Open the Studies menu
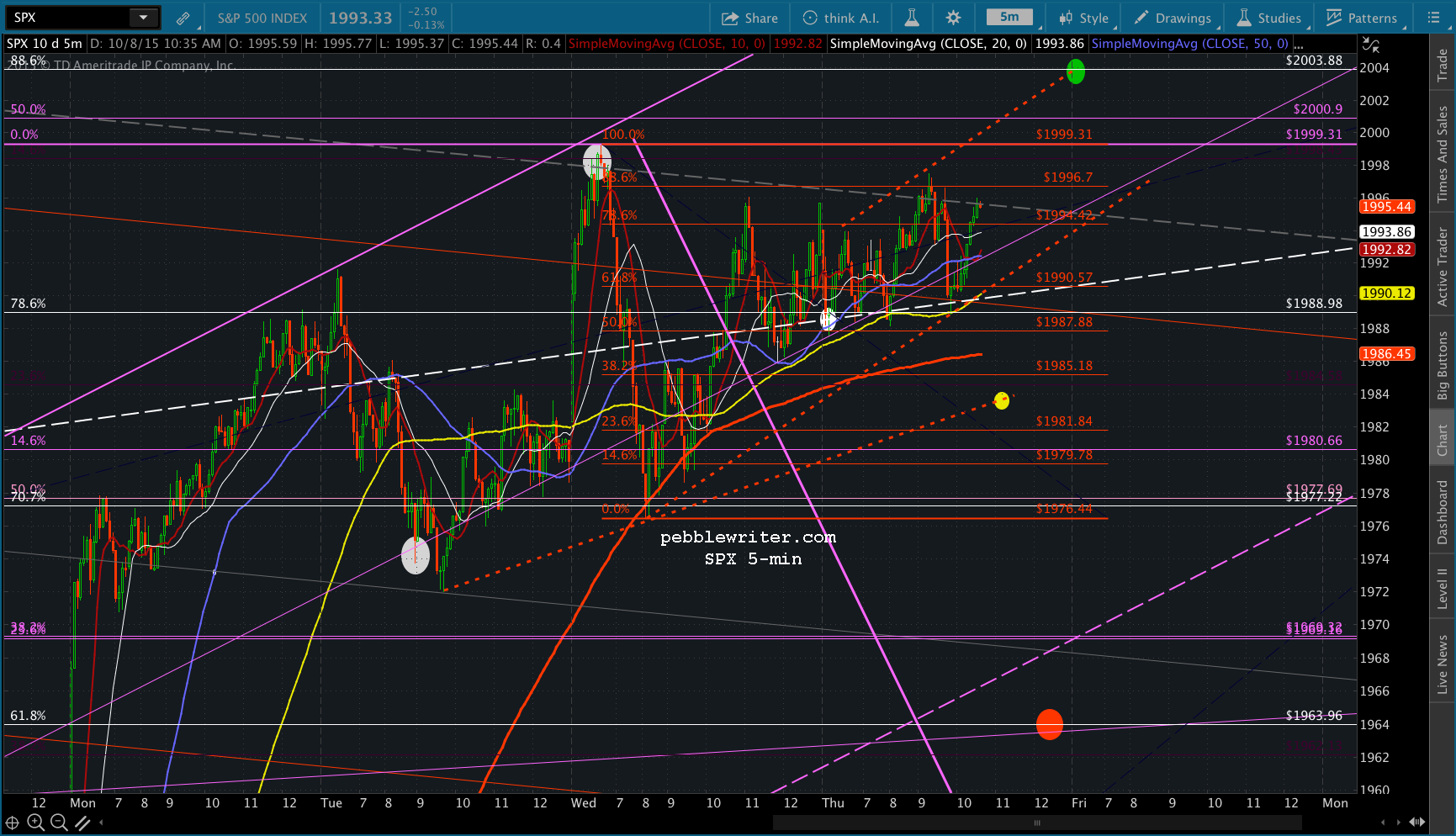 (x=1268, y=18)
